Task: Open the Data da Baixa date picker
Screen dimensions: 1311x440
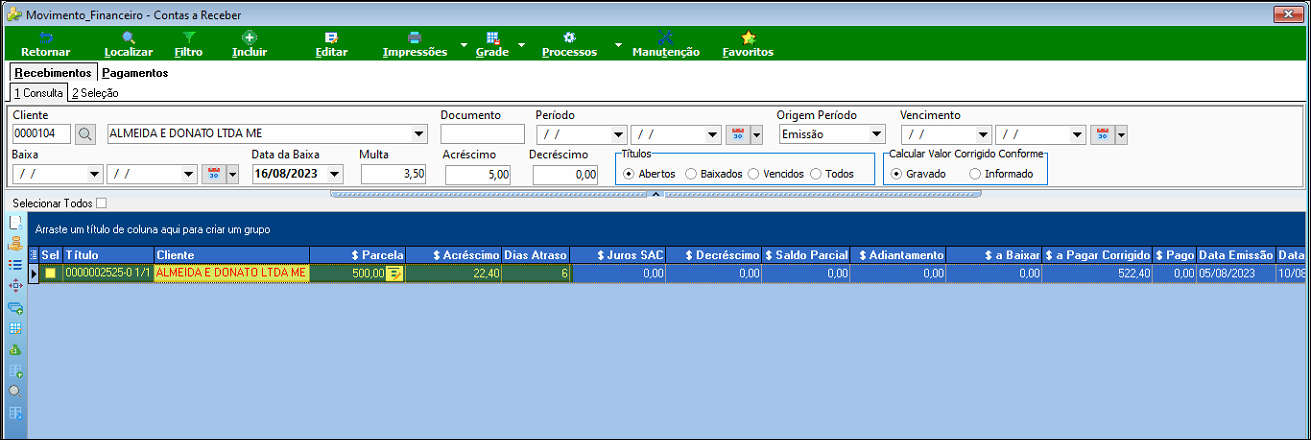Action: [334, 174]
